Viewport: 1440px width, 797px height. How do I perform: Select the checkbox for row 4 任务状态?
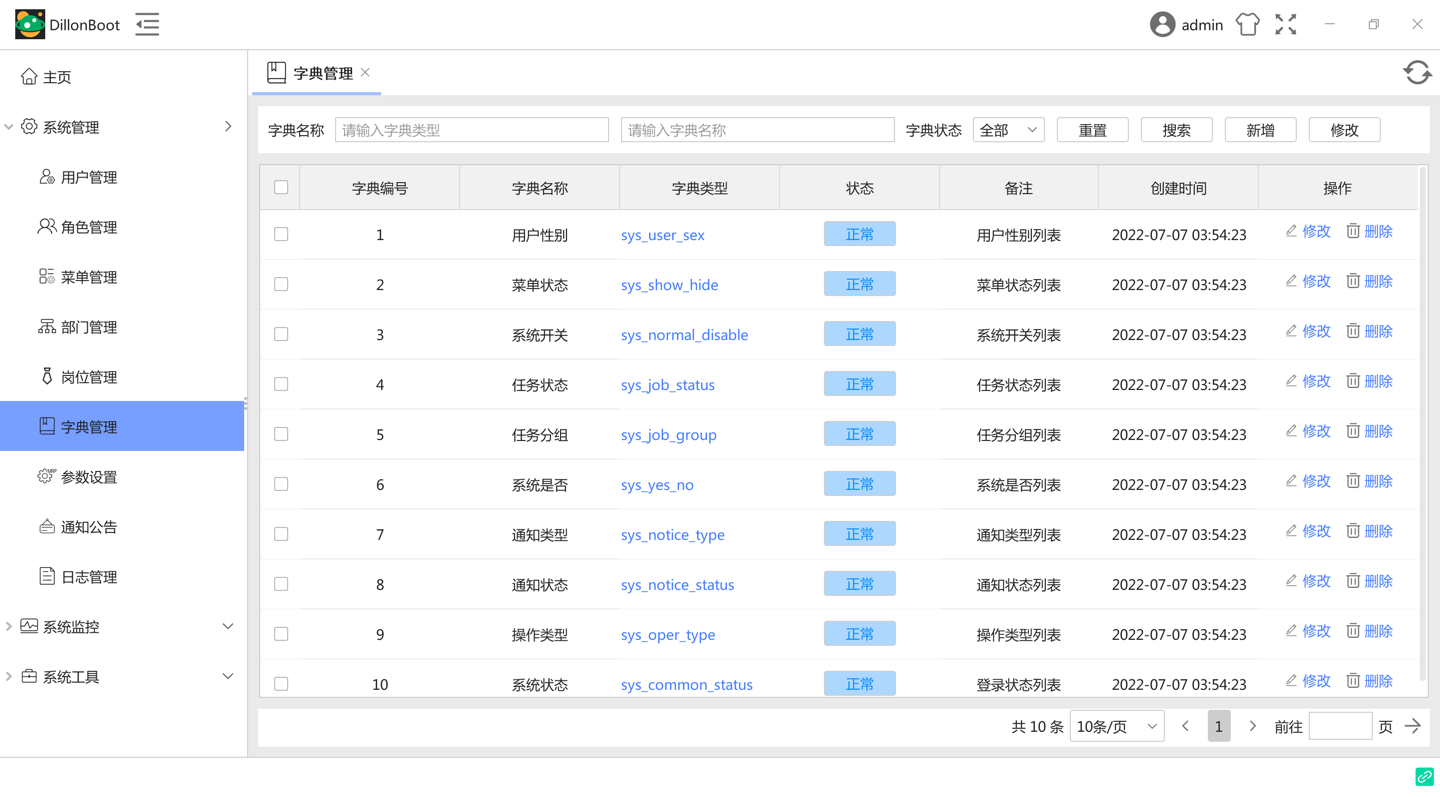[x=281, y=384]
